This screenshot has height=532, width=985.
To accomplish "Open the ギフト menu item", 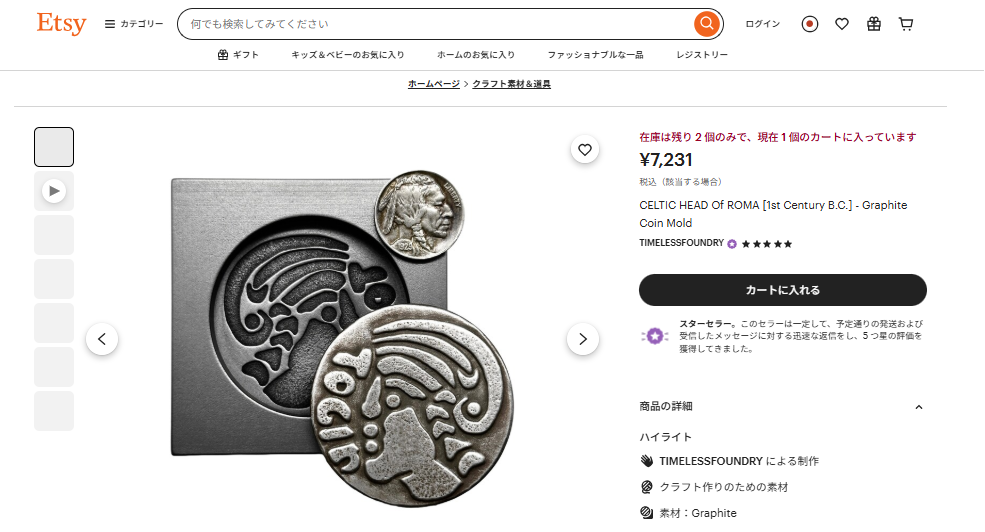I will pyautogui.click(x=238, y=55).
